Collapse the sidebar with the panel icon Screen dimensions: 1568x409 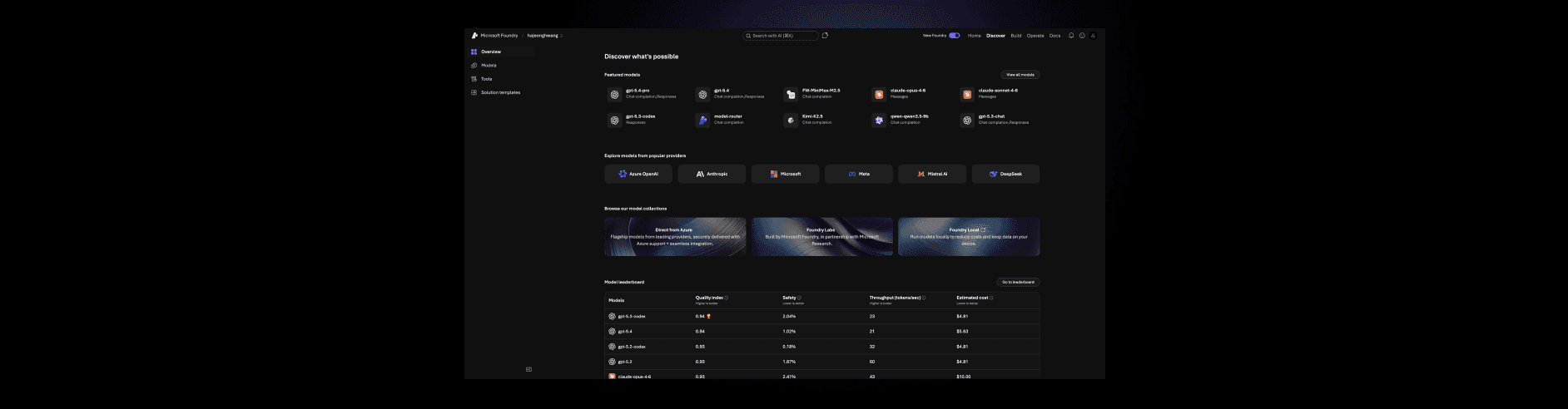[x=528, y=369]
